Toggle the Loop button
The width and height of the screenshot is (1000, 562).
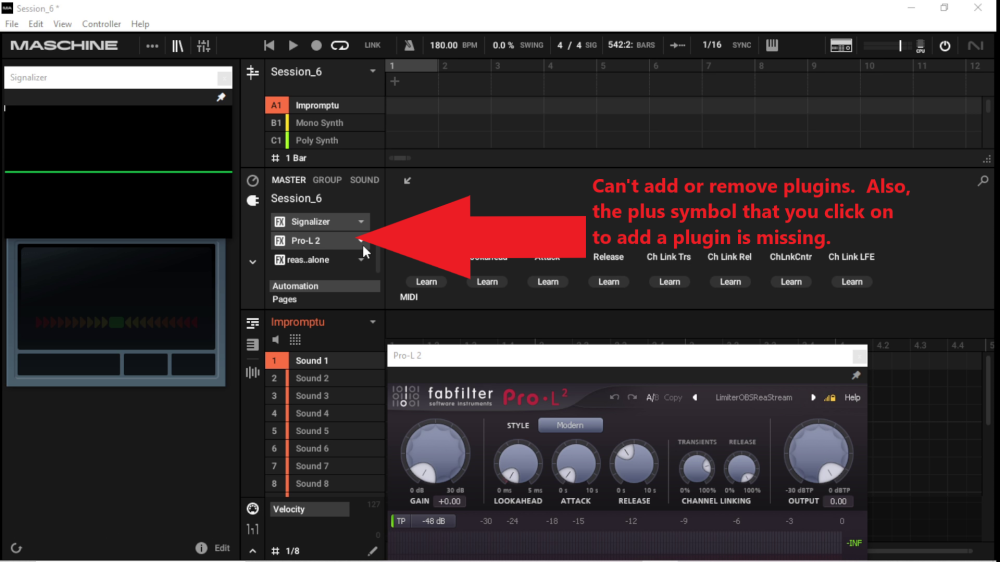point(340,45)
